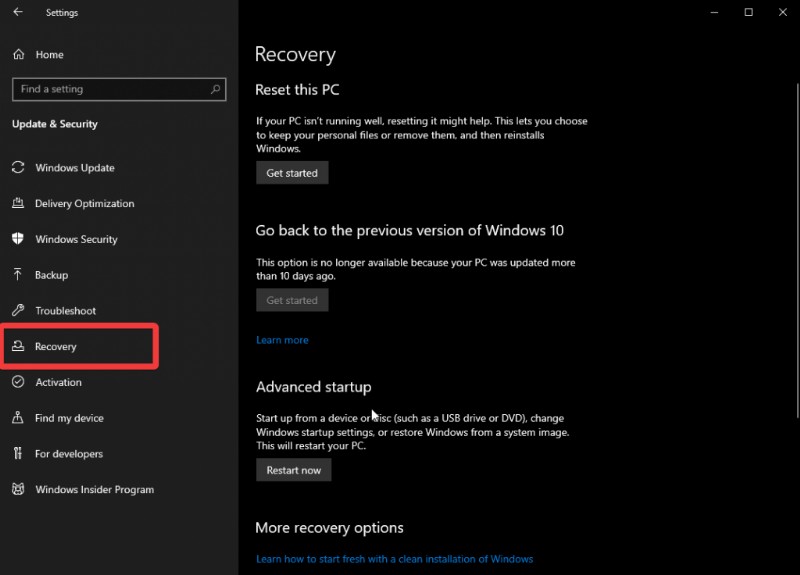Image resolution: width=800 pixels, height=575 pixels.
Task: Click the Activation checkmark circle icon
Action: (x=18, y=382)
